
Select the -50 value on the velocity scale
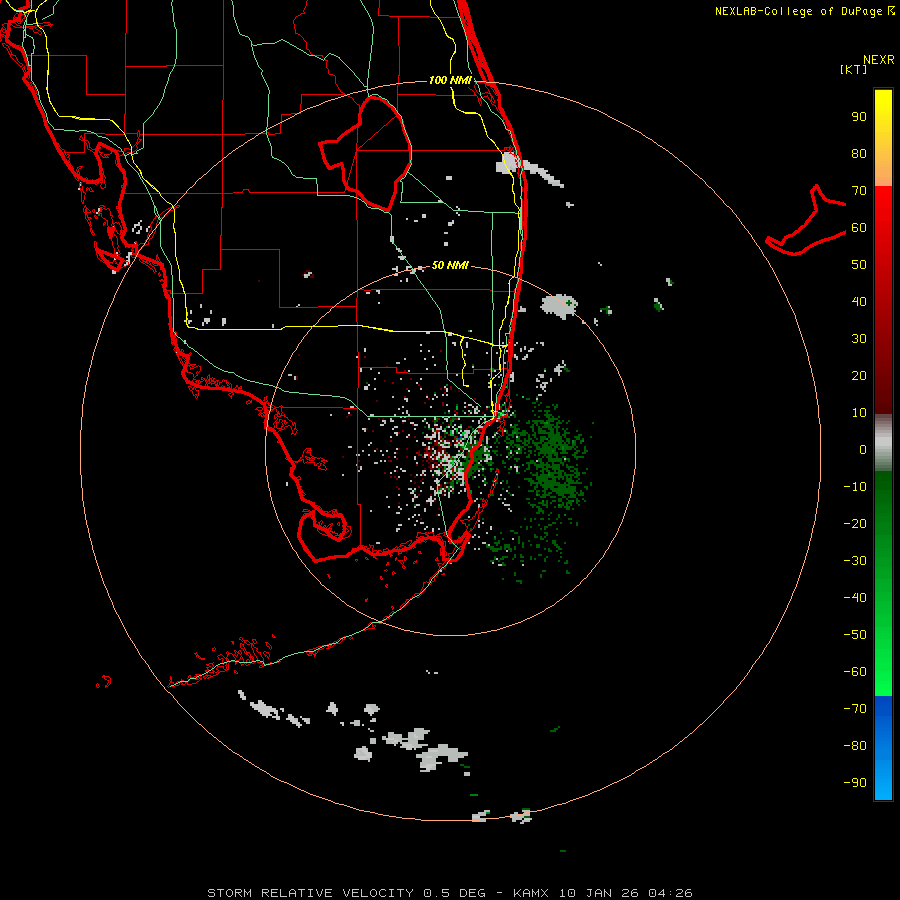855,635
